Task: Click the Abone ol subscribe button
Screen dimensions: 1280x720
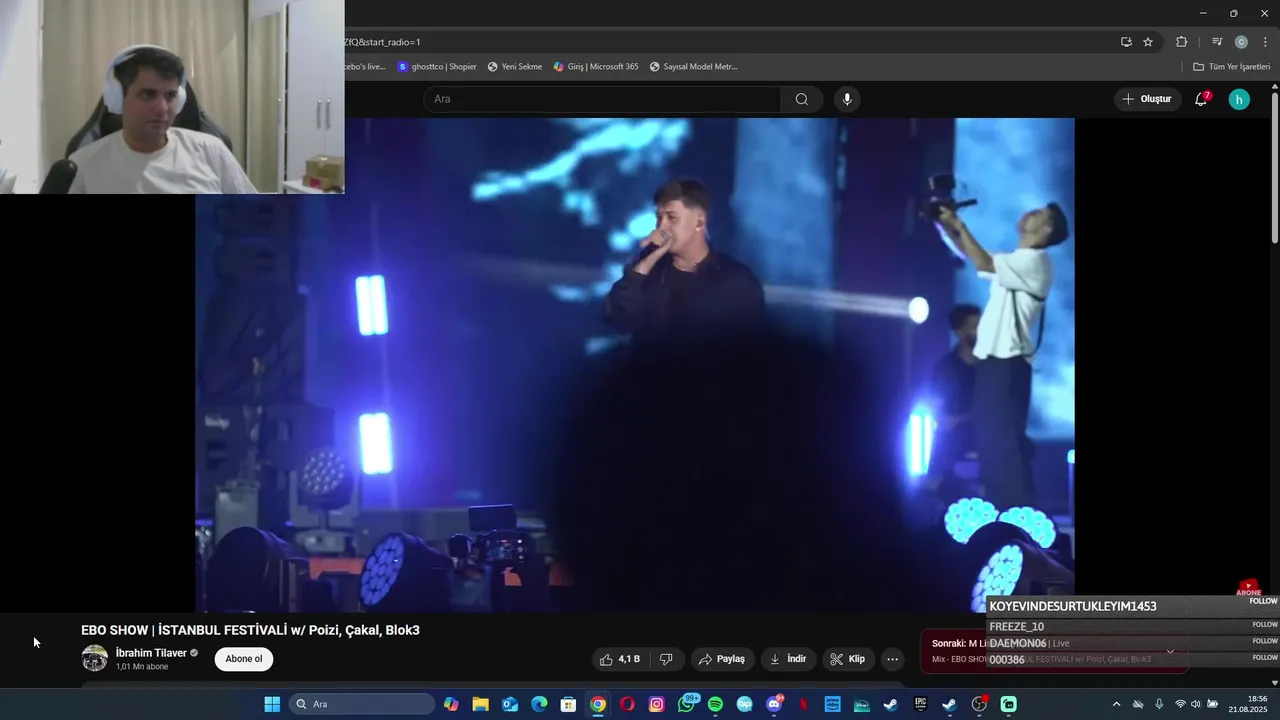Action: point(244,659)
